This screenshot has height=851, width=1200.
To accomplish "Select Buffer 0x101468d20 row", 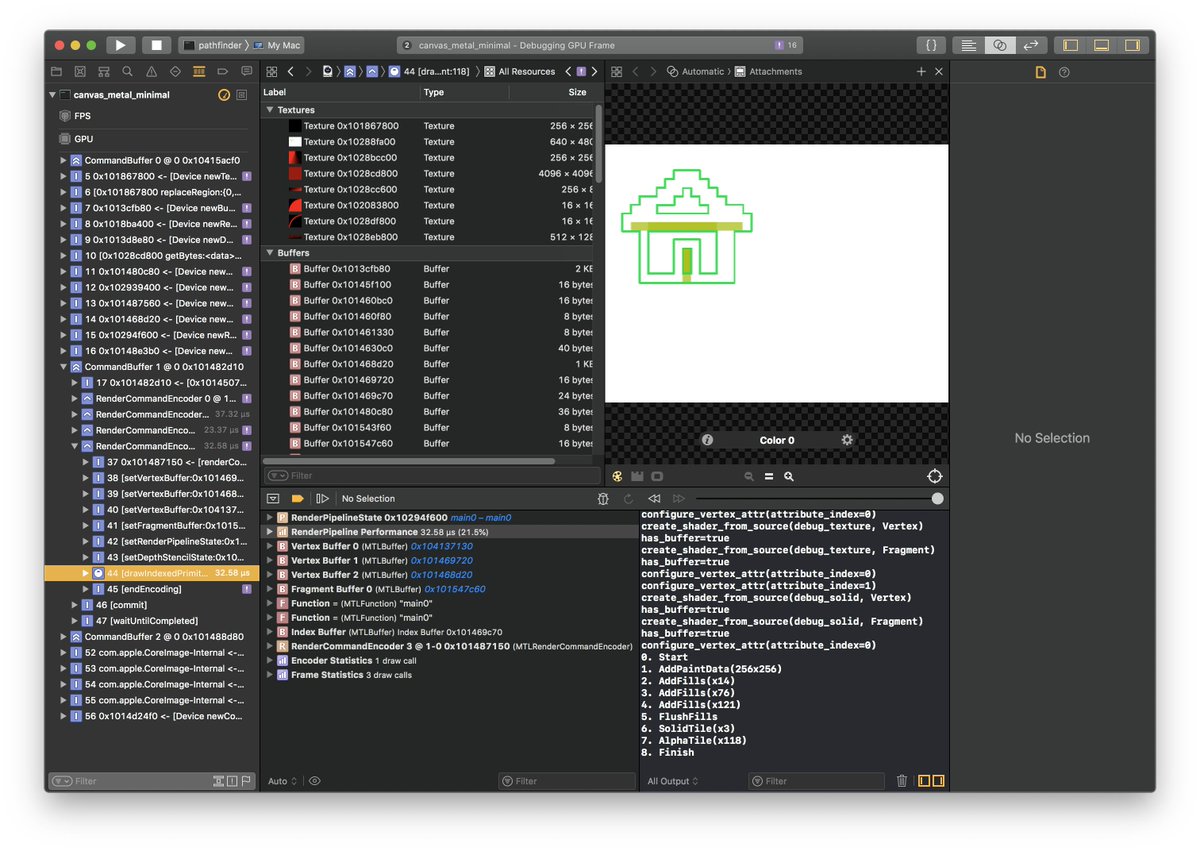I will 426,364.
